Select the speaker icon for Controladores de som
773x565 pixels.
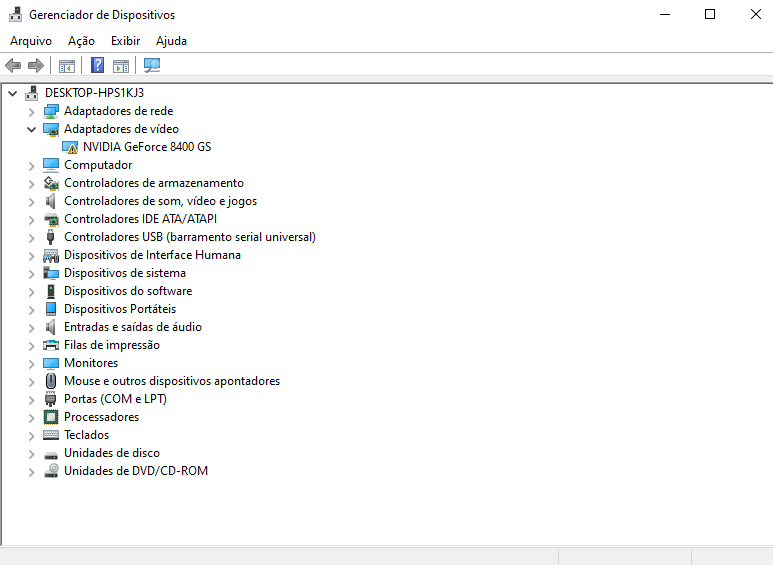click(51, 201)
